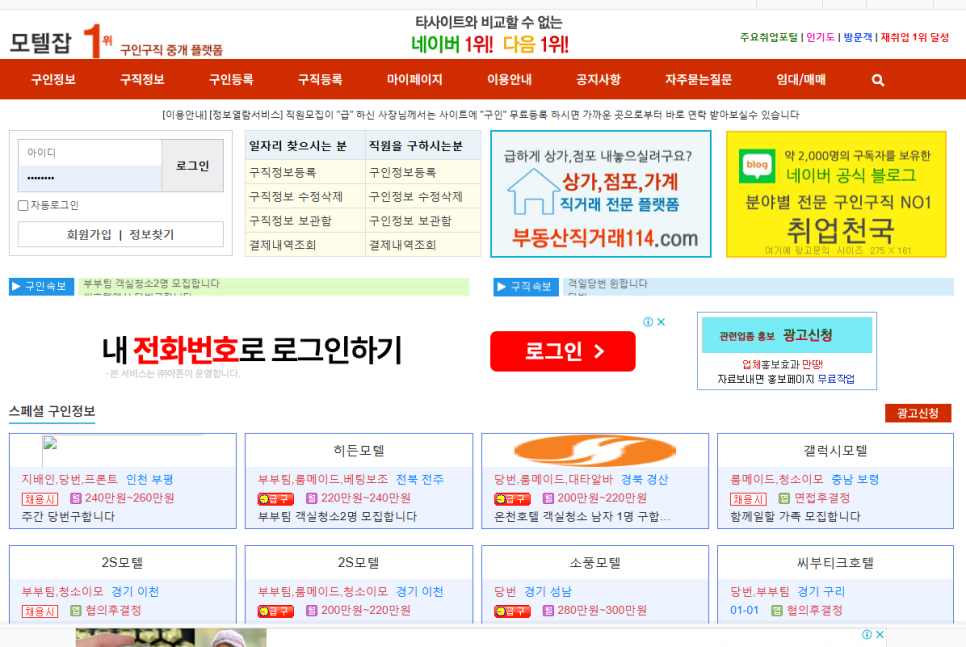Click the 구직속보 play arrow label
966x647 pixels.
[526, 287]
